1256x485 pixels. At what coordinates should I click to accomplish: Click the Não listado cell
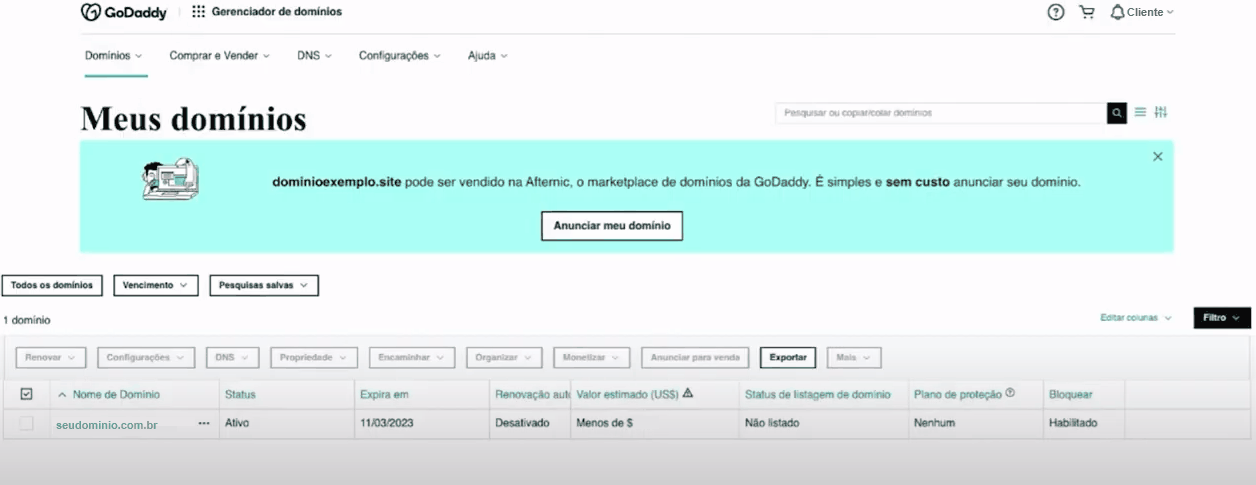[x=772, y=423]
